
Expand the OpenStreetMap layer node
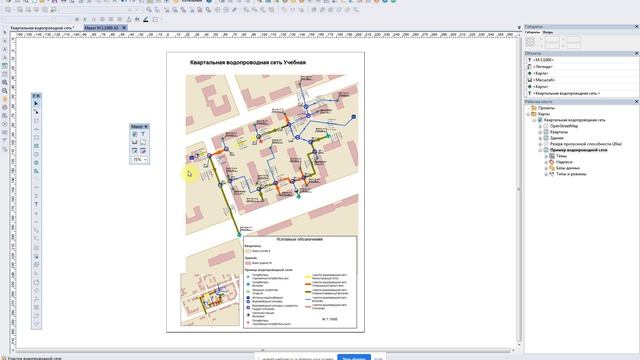(x=540, y=126)
